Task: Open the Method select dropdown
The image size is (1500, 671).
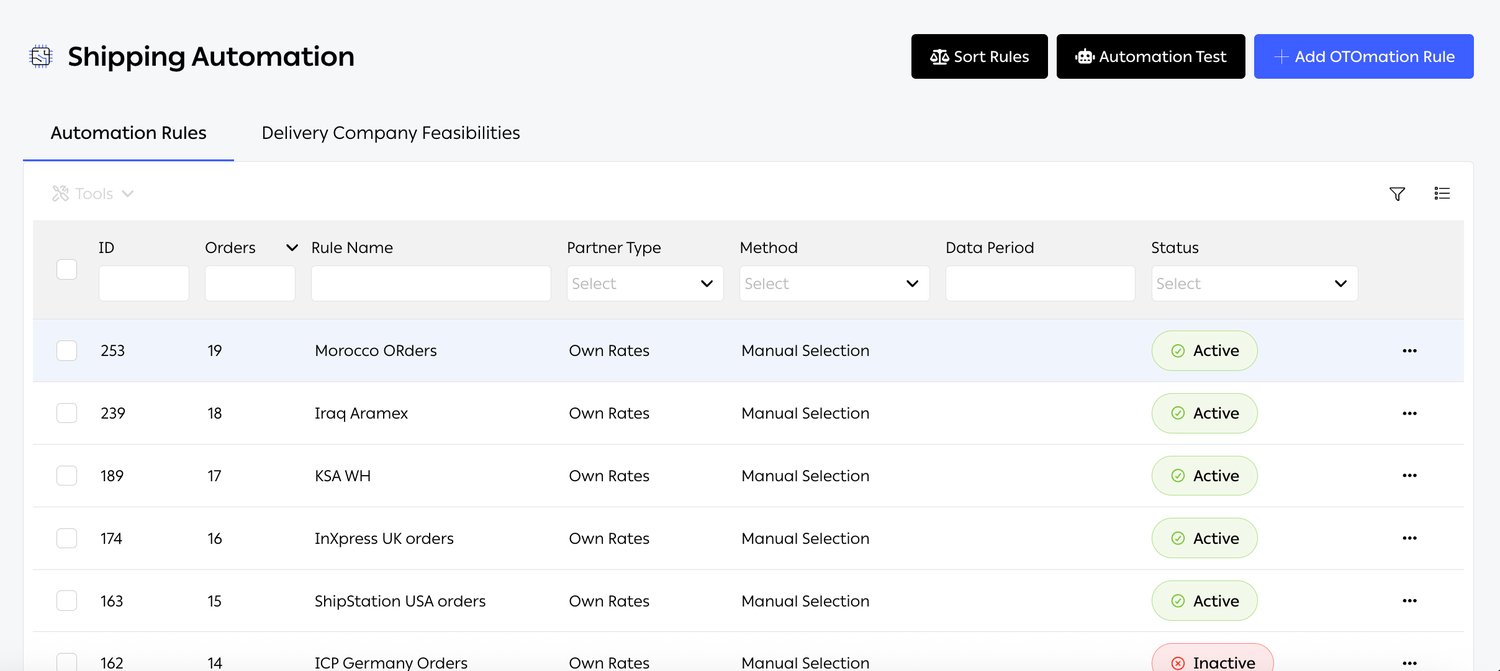Action: click(834, 284)
